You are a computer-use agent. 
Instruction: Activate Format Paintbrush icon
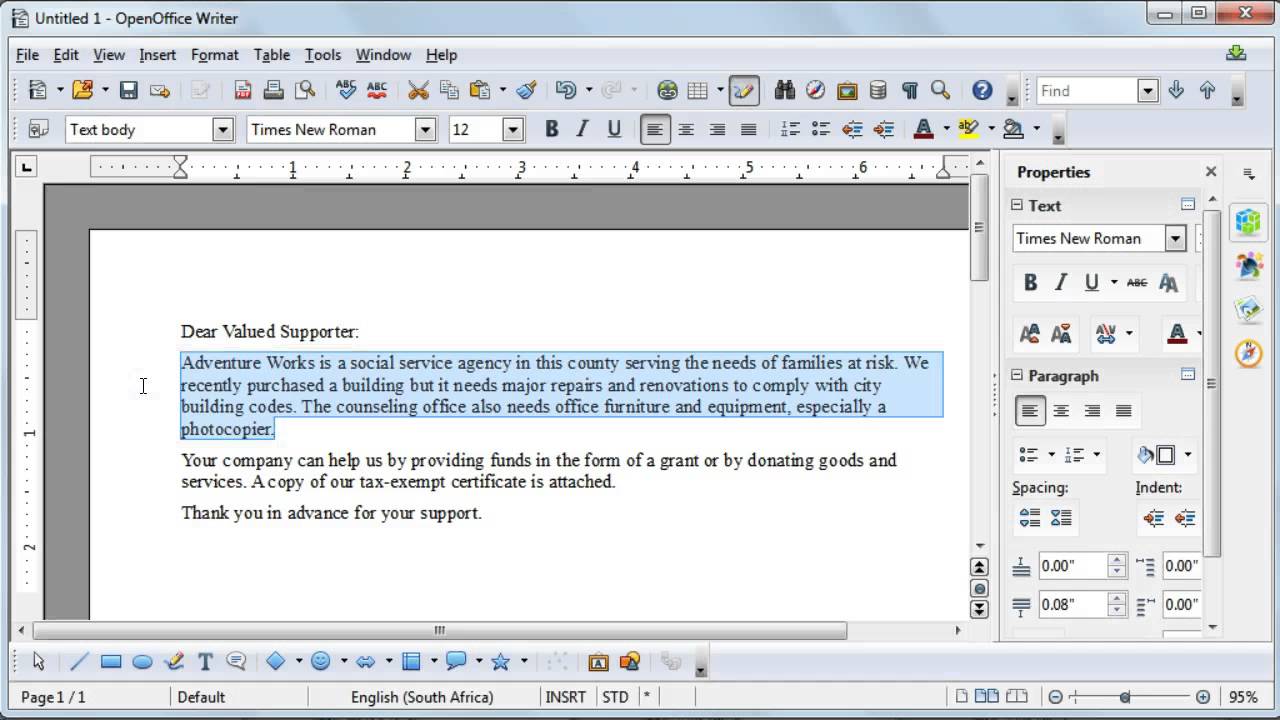pos(527,91)
